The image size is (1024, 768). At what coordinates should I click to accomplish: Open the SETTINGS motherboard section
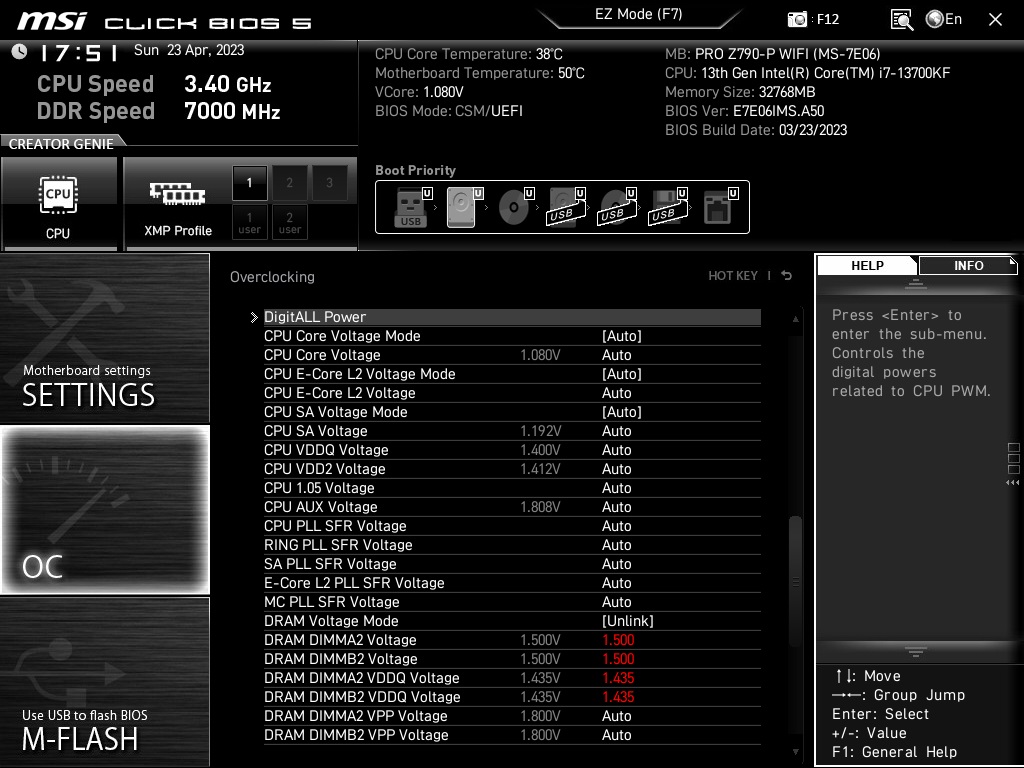[104, 338]
